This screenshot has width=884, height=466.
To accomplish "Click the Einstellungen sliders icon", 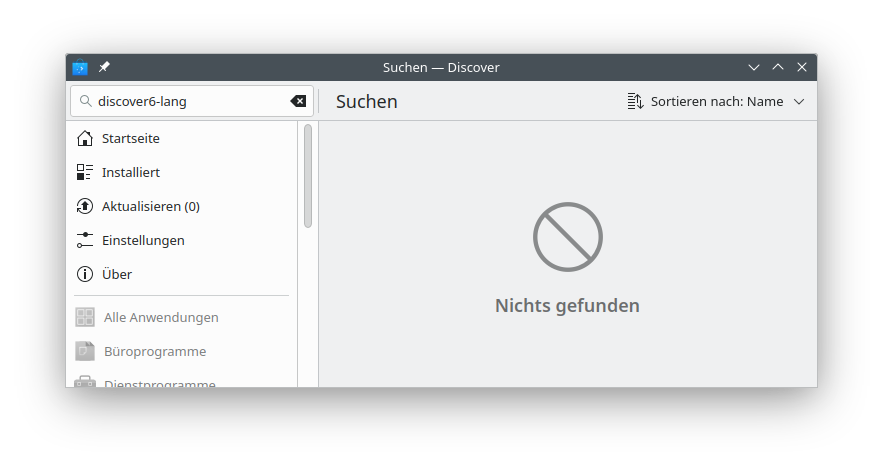I will [x=85, y=240].
